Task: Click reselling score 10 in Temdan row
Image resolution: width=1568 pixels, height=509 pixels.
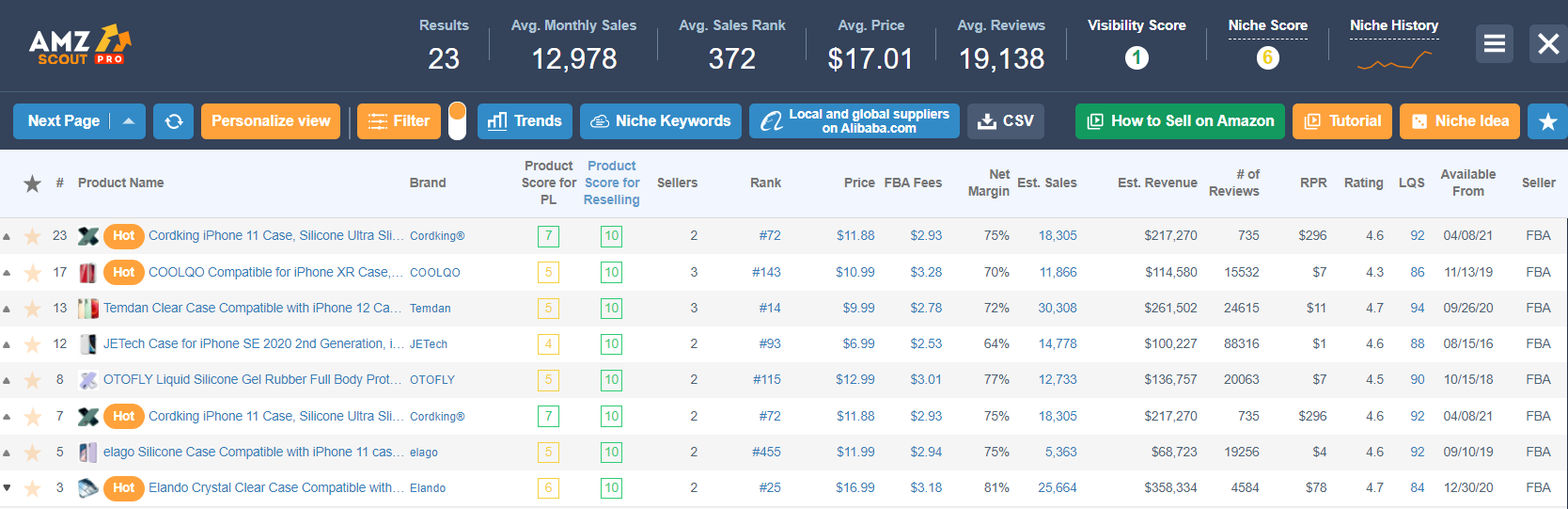Action: point(611,309)
